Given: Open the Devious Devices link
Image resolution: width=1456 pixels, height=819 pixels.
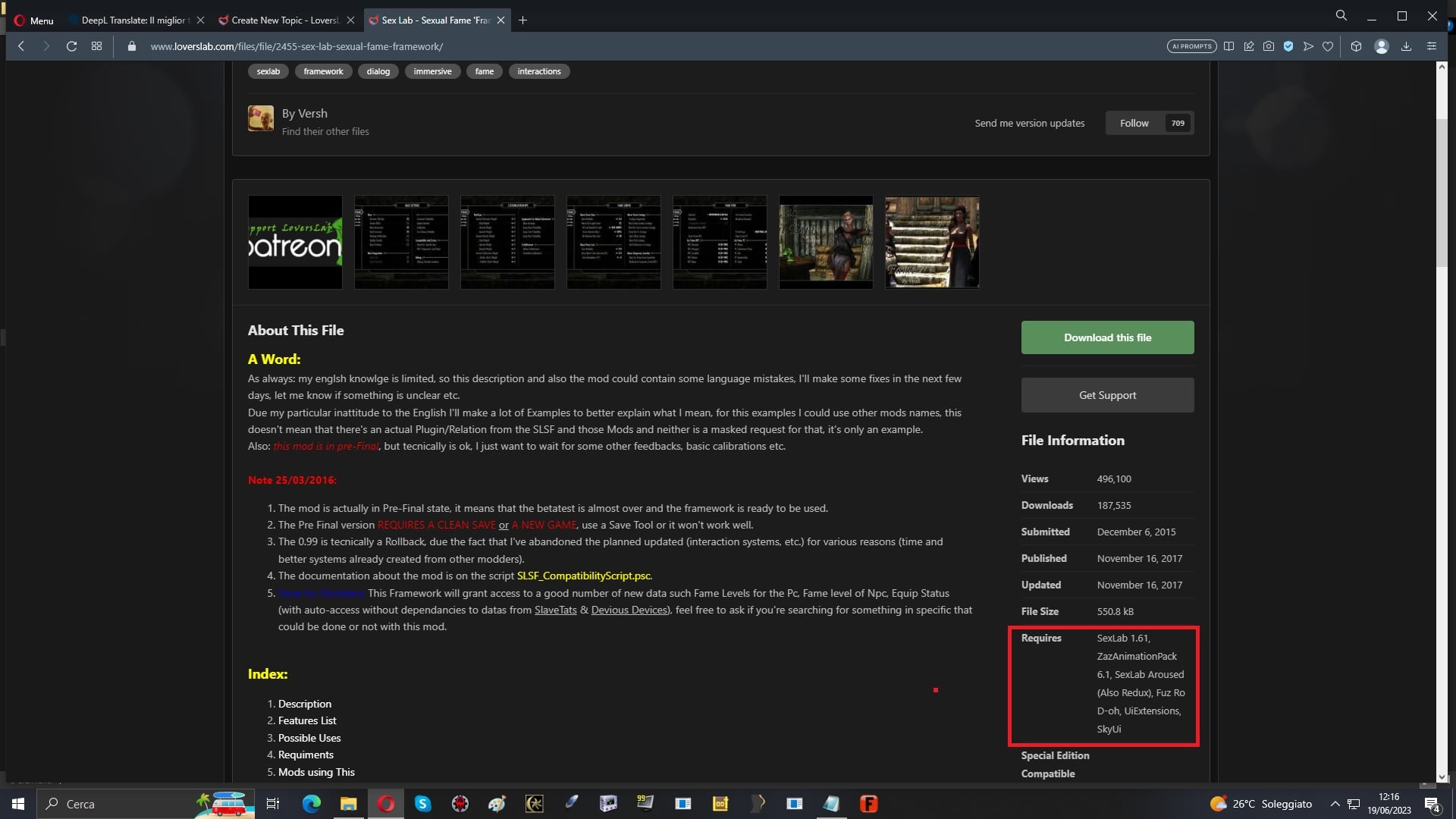Looking at the screenshot, I should [x=629, y=610].
